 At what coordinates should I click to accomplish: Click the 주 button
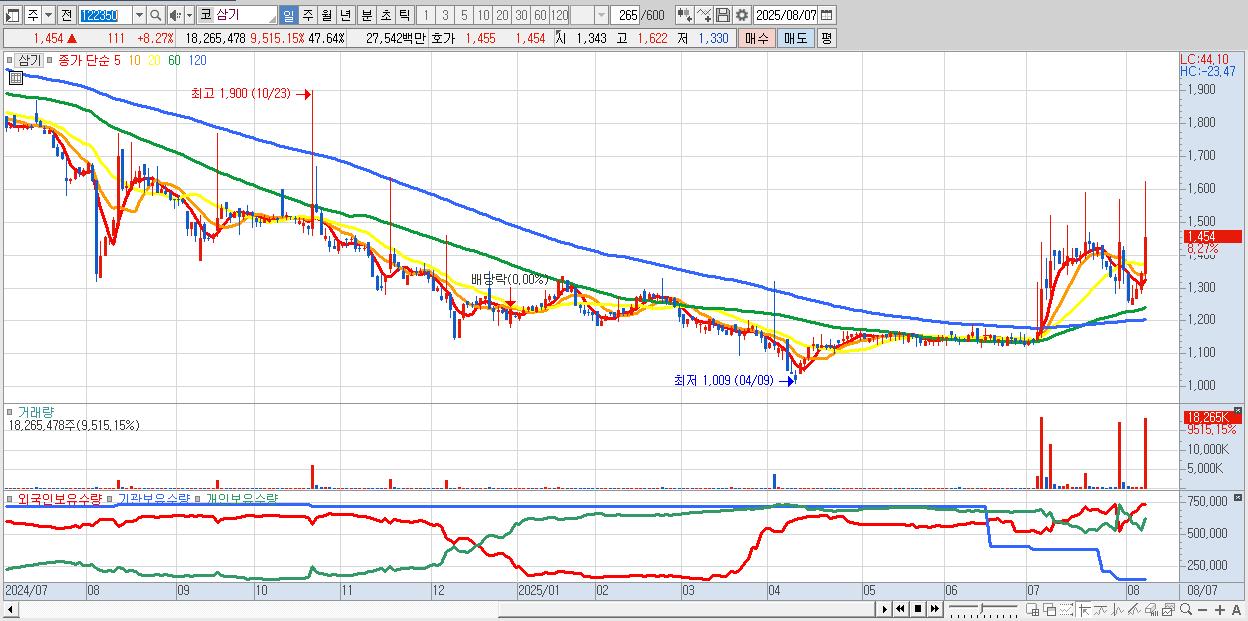pyautogui.click(x=32, y=15)
